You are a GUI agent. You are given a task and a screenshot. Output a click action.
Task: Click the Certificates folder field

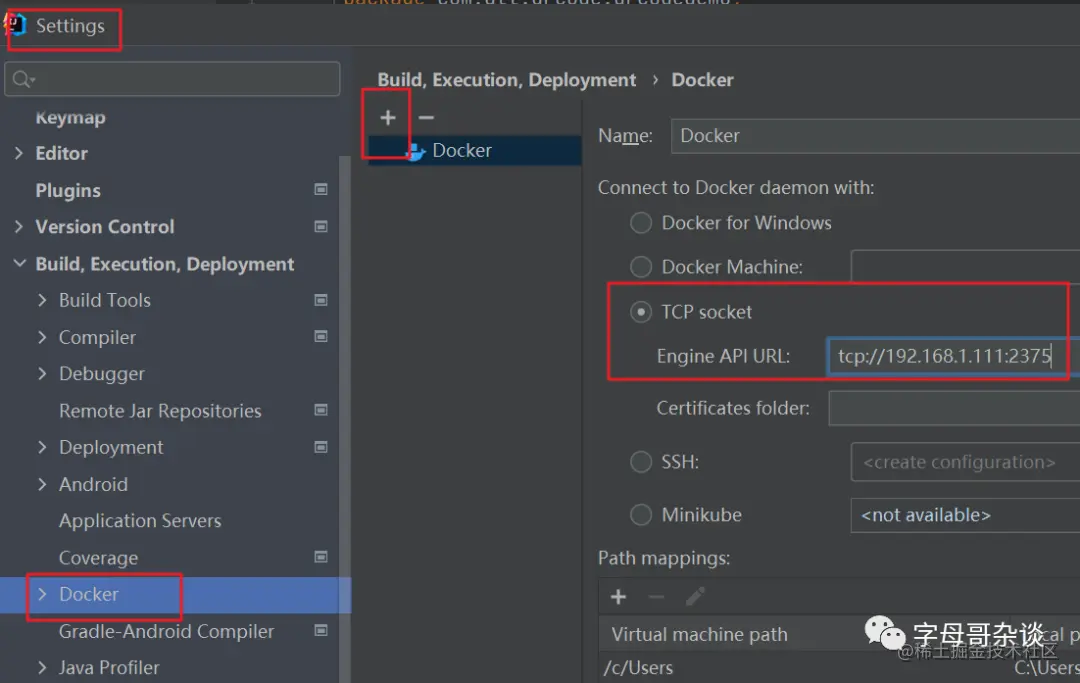pyautogui.click(x=954, y=408)
